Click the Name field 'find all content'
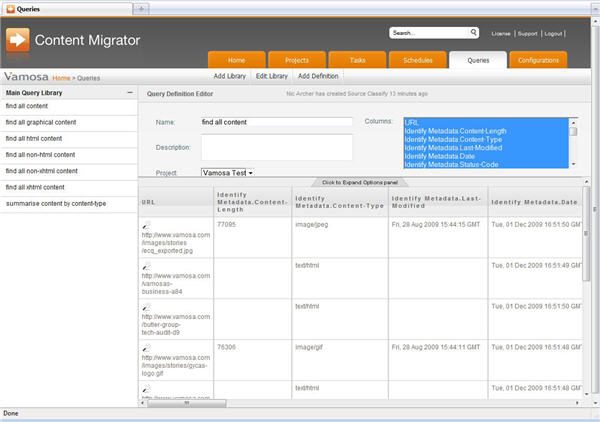The height and width of the screenshot is (422, 600). coord(277,122)
